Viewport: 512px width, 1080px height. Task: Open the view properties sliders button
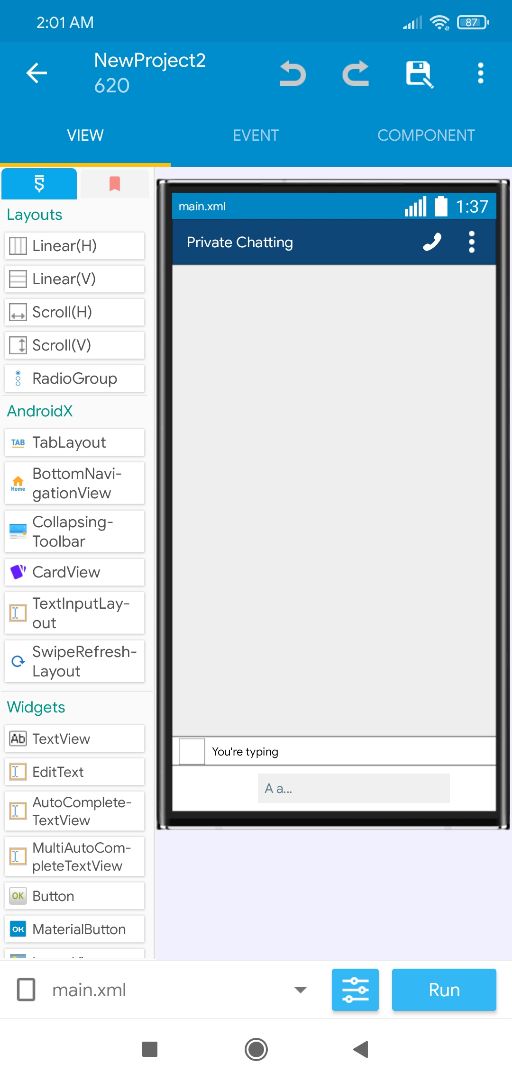coord(356,990)
